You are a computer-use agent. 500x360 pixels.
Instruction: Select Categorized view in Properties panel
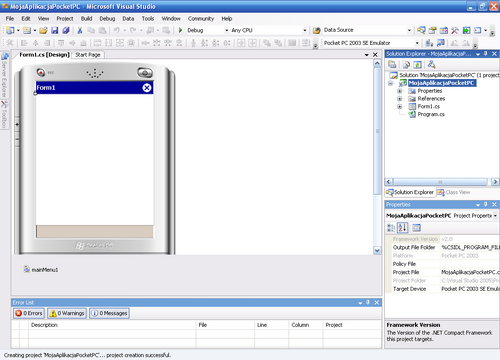(391, 228)
